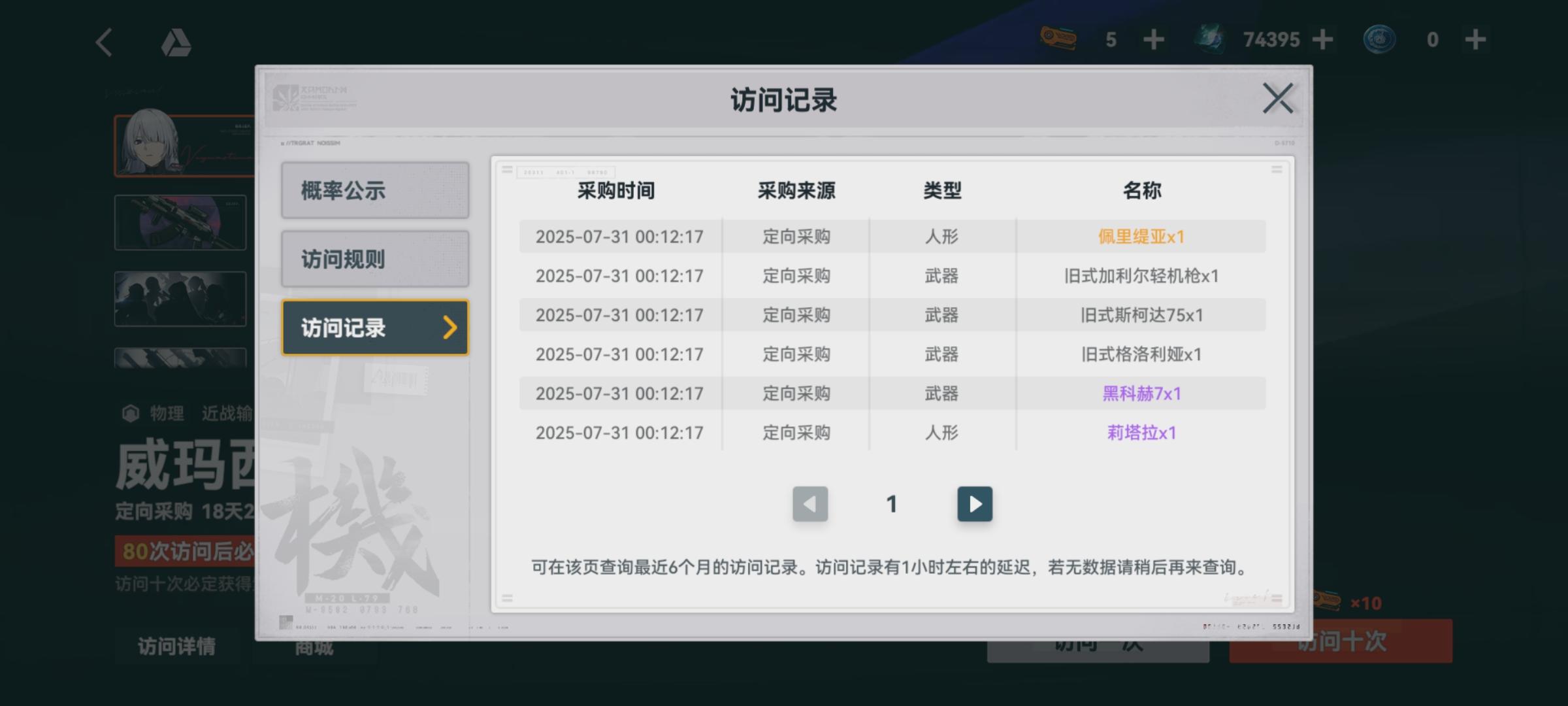
Task: Click 黑科赫7x1 record name
Action: (x=1141, y=394)
